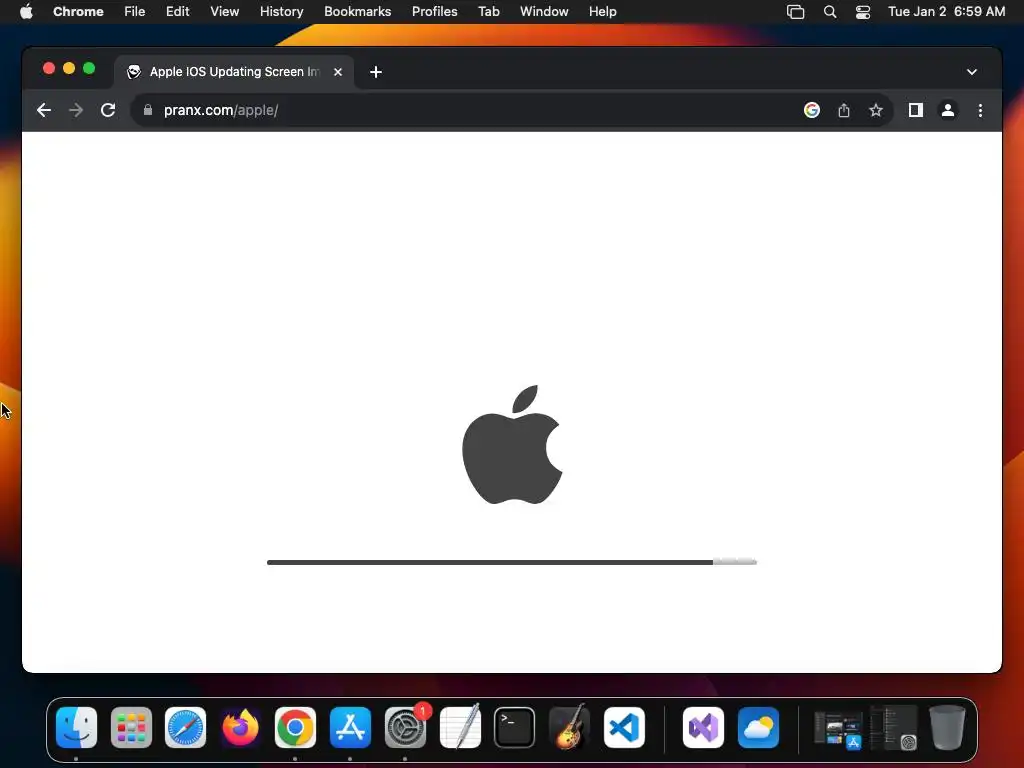
Task: Open Trash from the Dock
Action: 947,727
